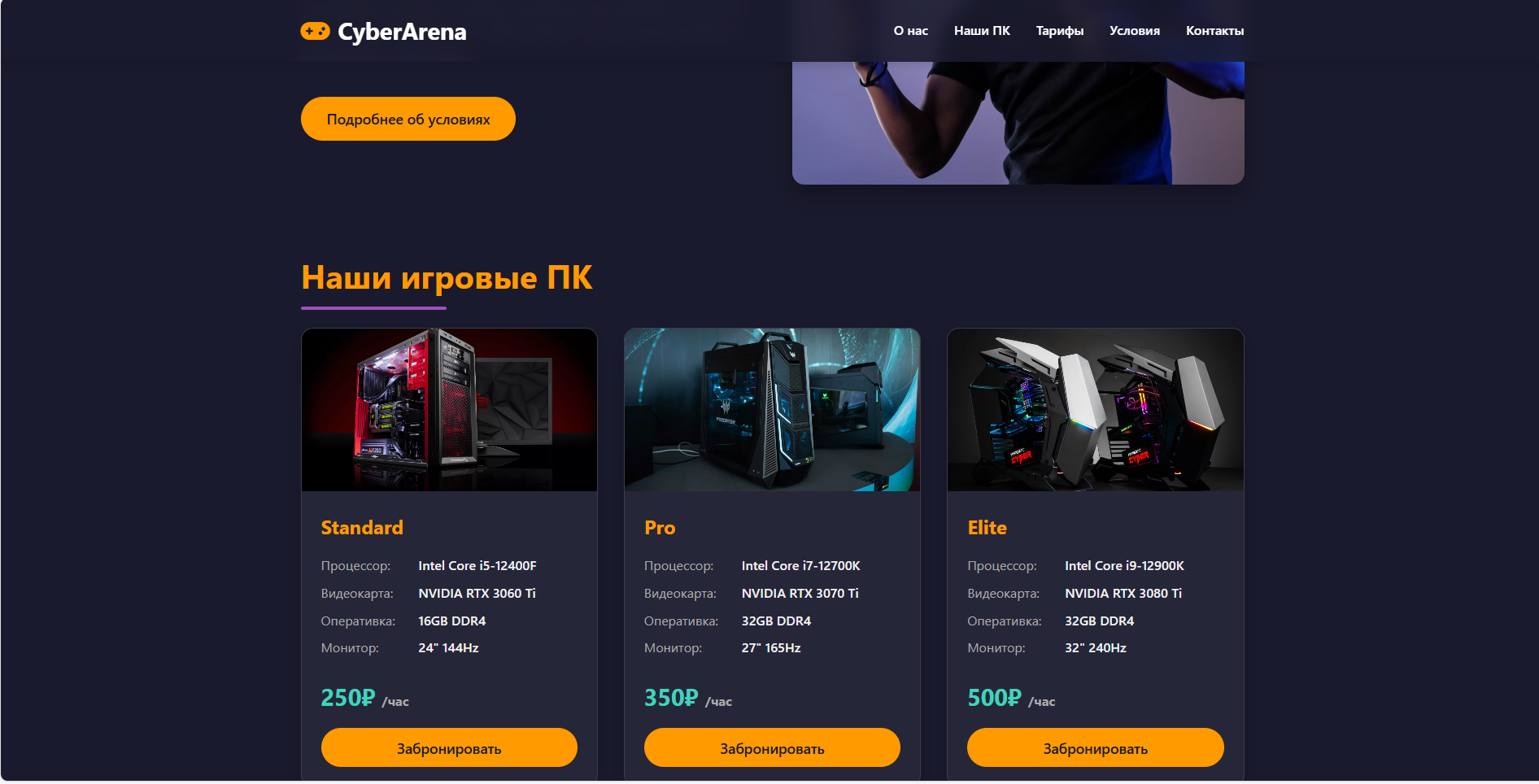Image resolution: width=1539 pixels, height=784 pixels.
Task: Click the hero photo of the gamer
Action: [x=1018, y=123]
